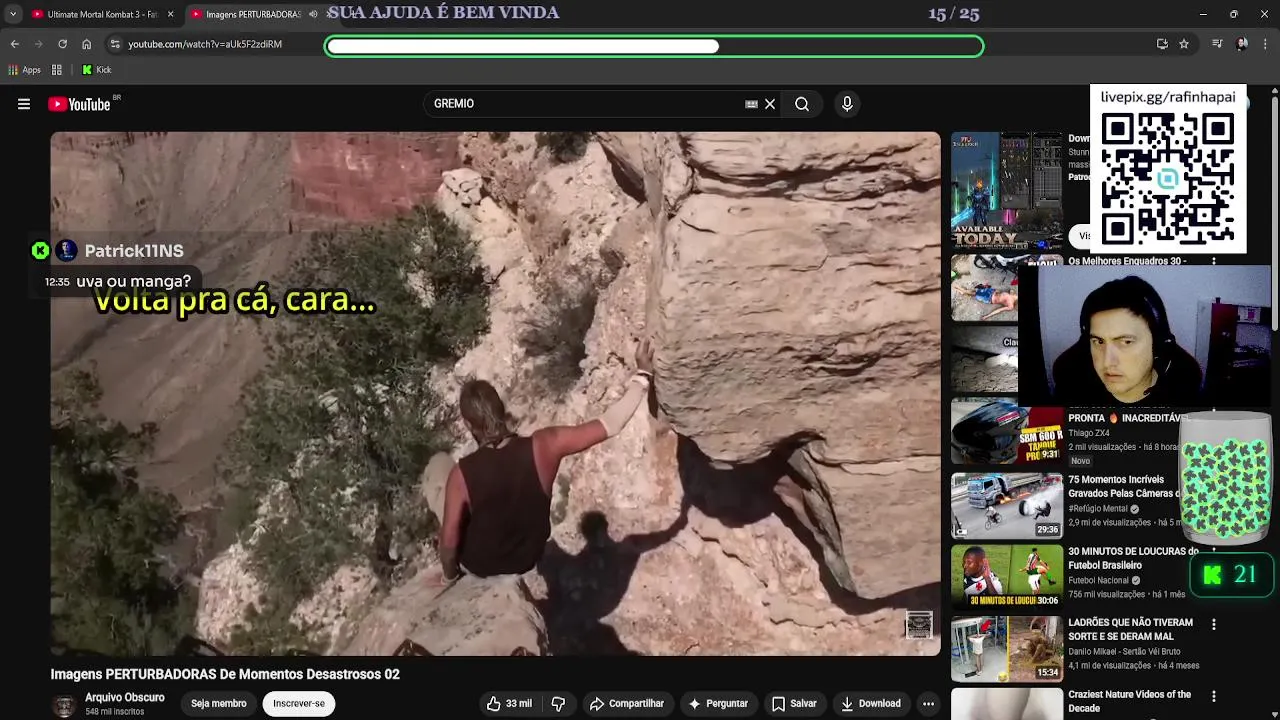
Task: Bookmark this page with star icon
Action: coord(1184,44)
